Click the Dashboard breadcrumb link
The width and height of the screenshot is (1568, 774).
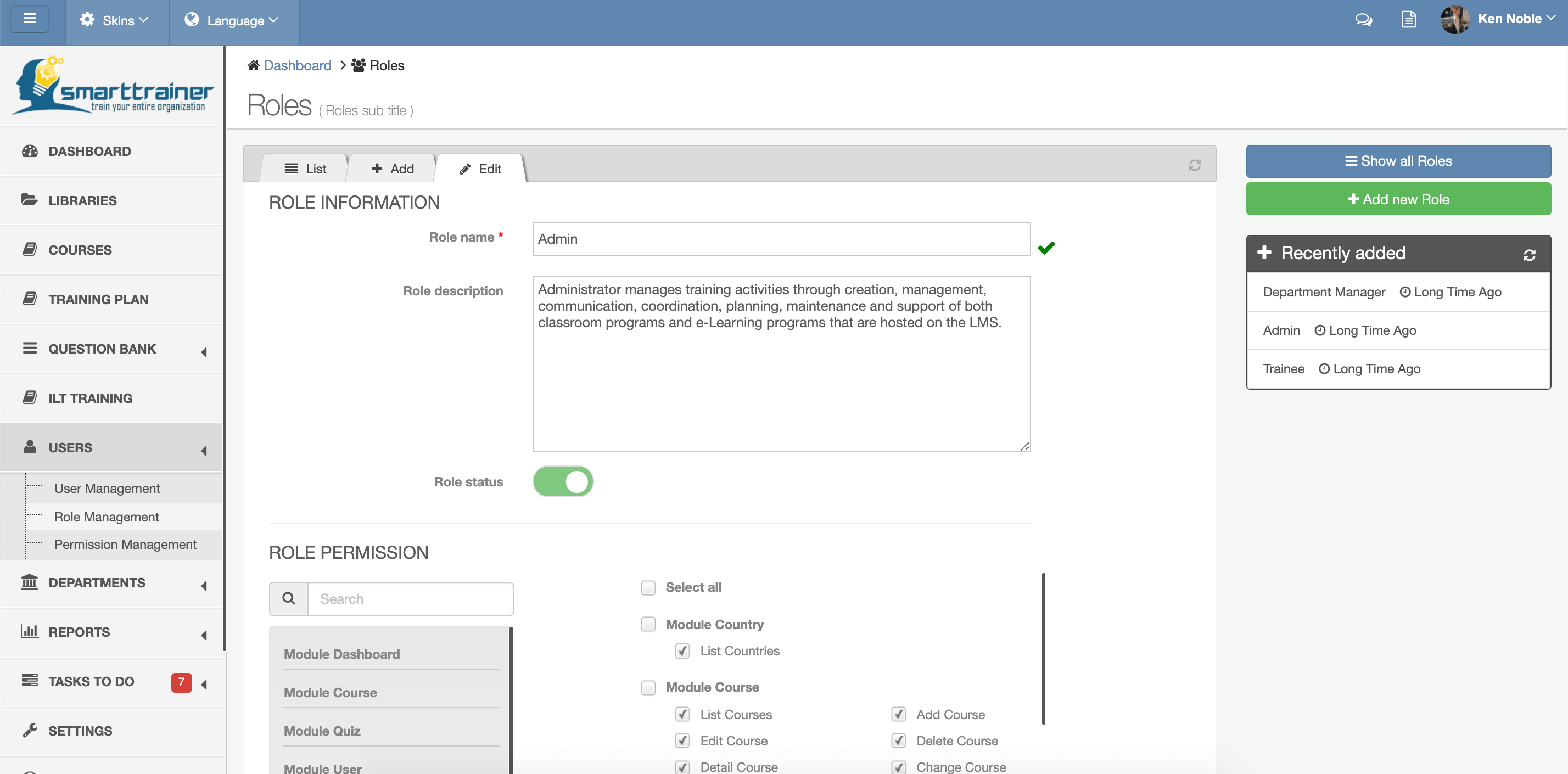(x=297, y=65)
